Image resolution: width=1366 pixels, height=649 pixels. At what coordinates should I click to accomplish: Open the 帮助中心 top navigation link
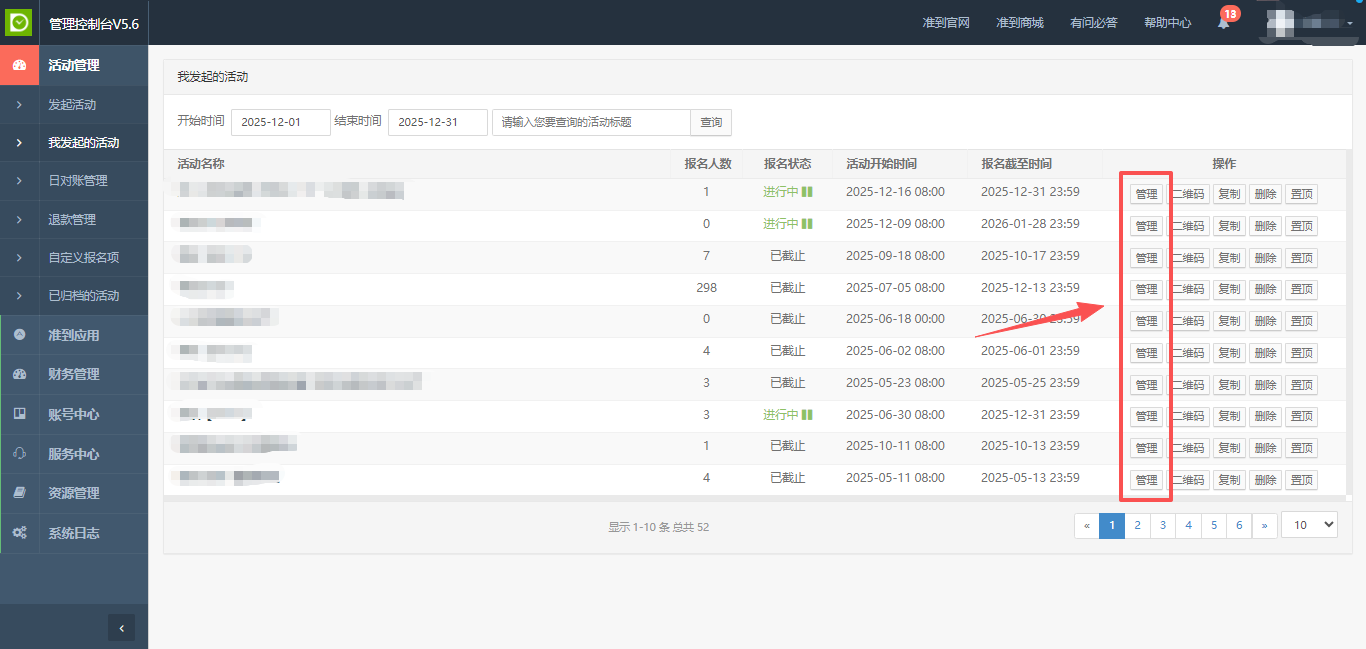(x=1167, y=23)
